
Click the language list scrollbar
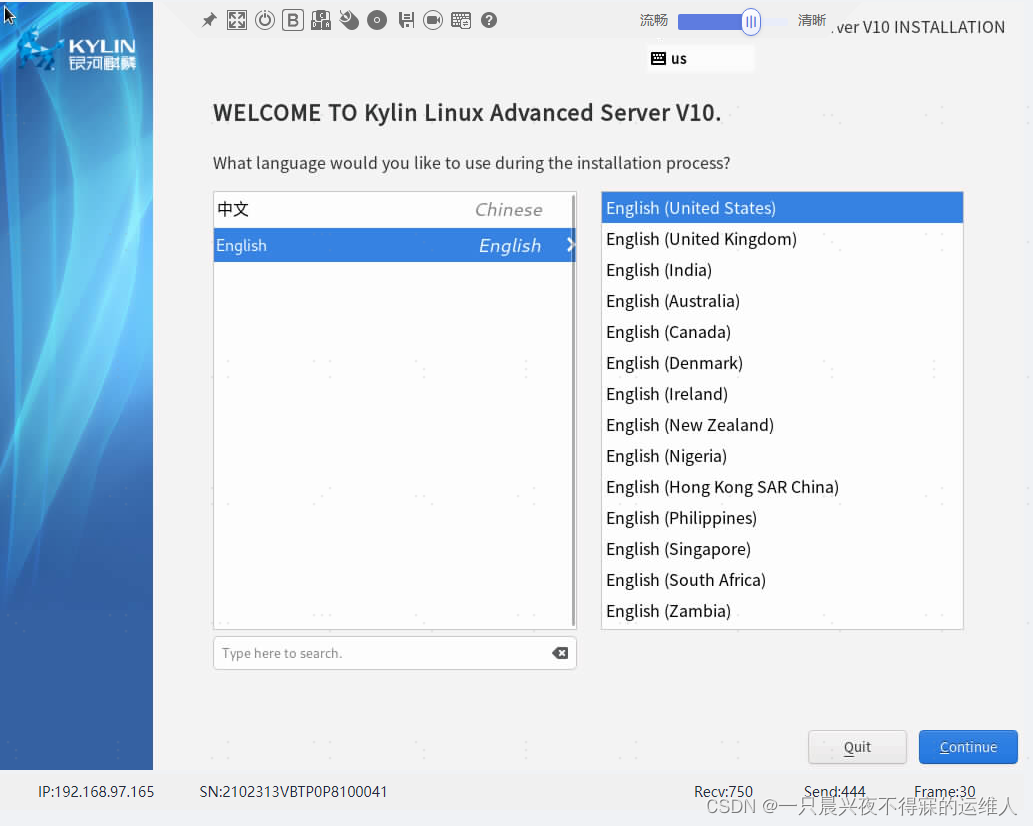coord(574,410)
